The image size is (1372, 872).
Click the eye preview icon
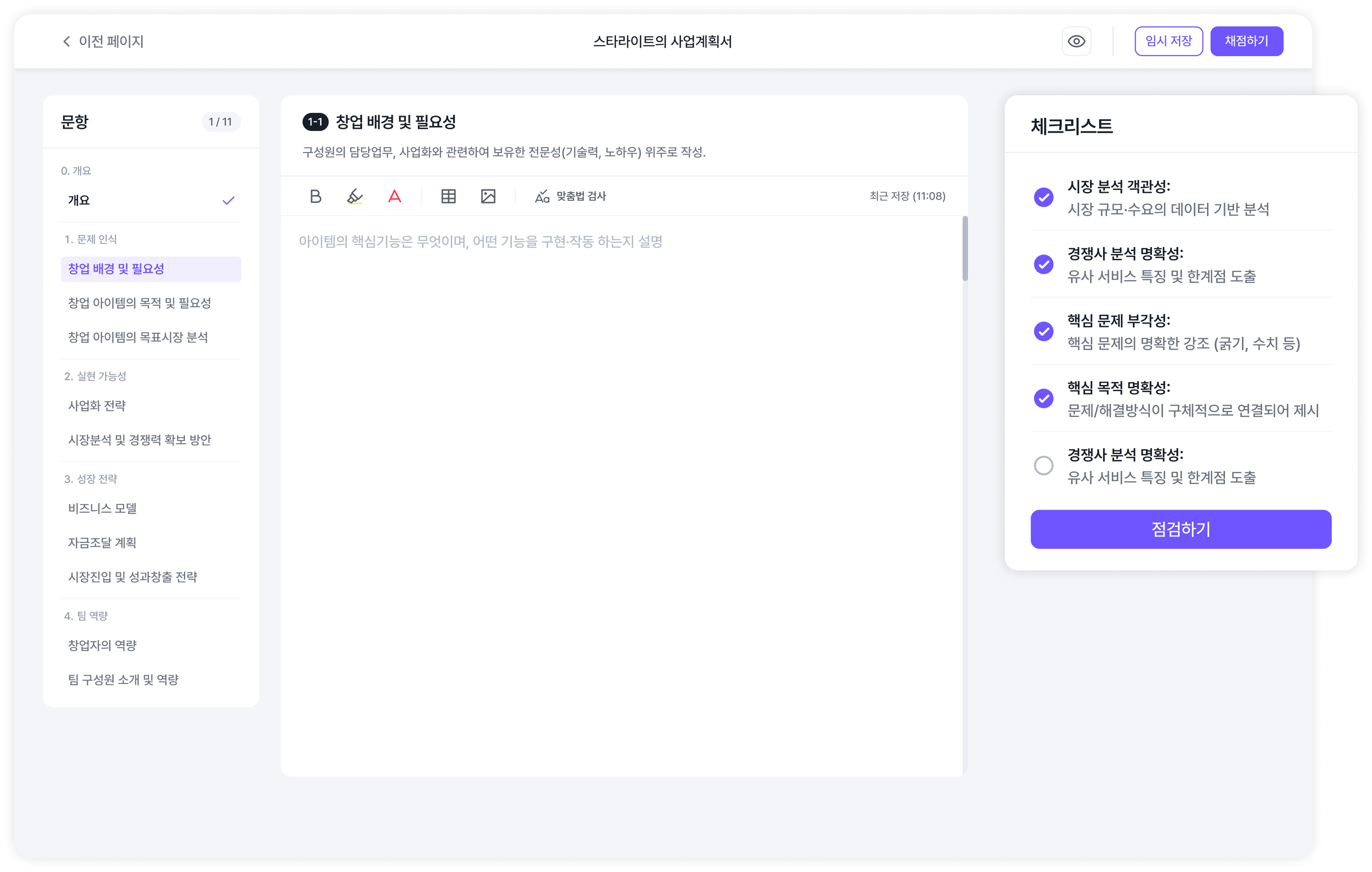[x=1076, y=42]
